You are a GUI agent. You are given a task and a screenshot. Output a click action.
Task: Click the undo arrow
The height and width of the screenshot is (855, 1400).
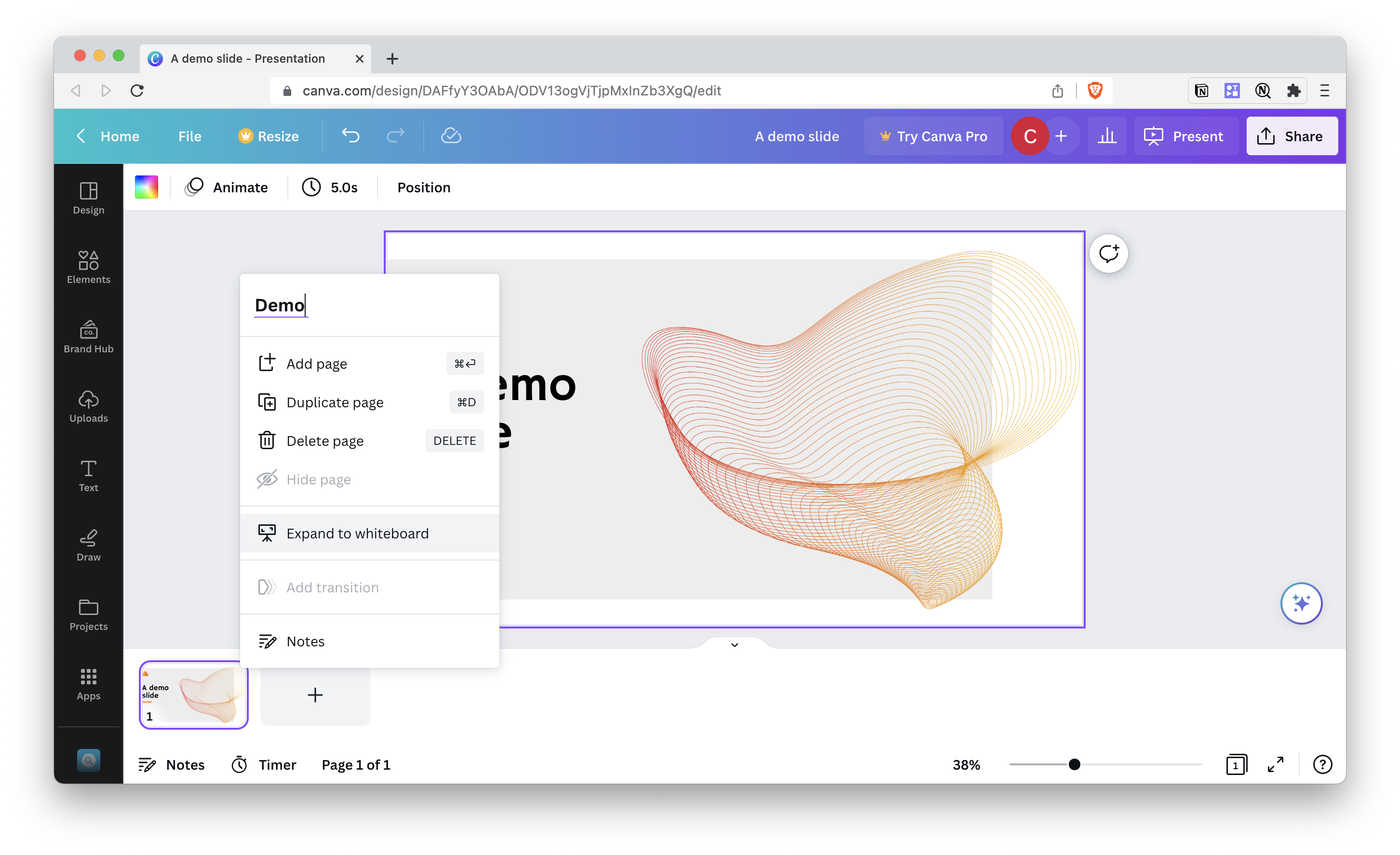(x=350, y=136)
